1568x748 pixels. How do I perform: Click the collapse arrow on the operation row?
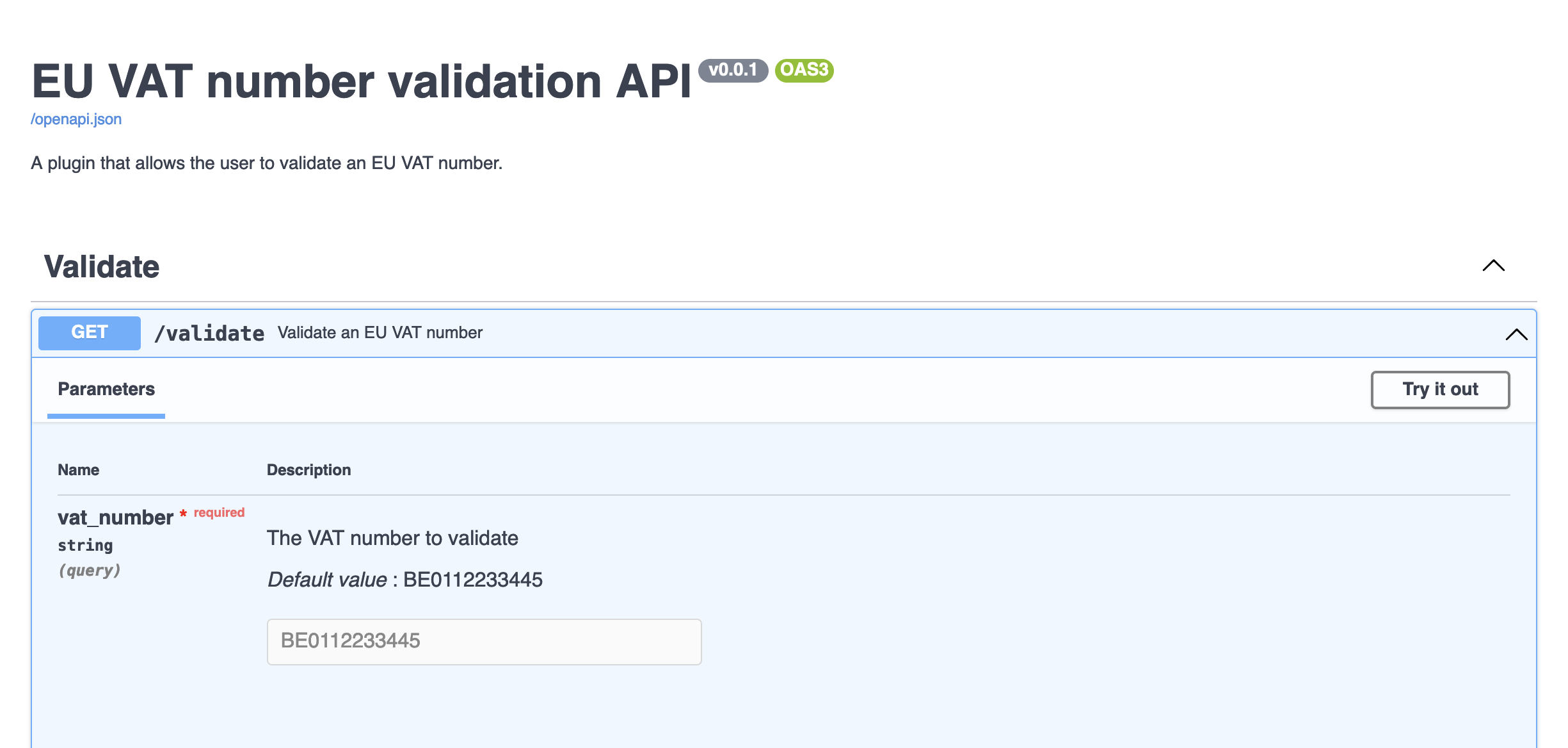(x=1515, y=333)
